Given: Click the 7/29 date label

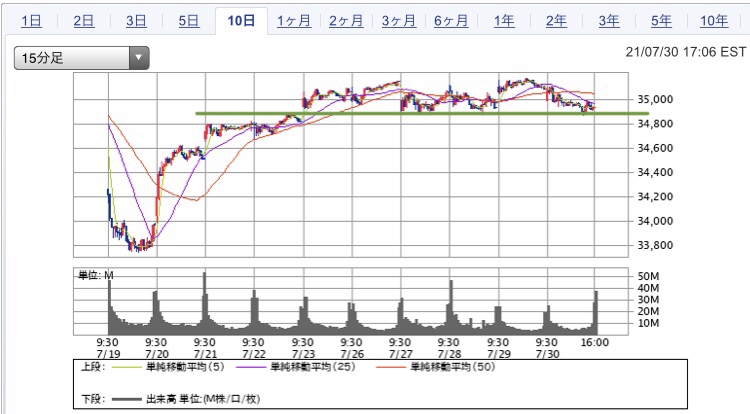Looking at the screenshot, I should 498,354.
